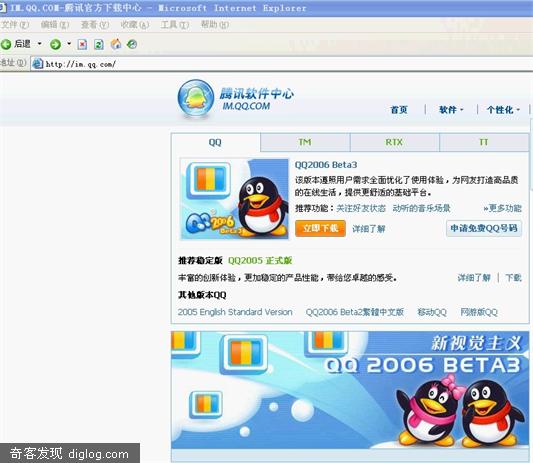Open the QQ2006 Beta3 title link
533x463 pixels.
tap(326, 165)
